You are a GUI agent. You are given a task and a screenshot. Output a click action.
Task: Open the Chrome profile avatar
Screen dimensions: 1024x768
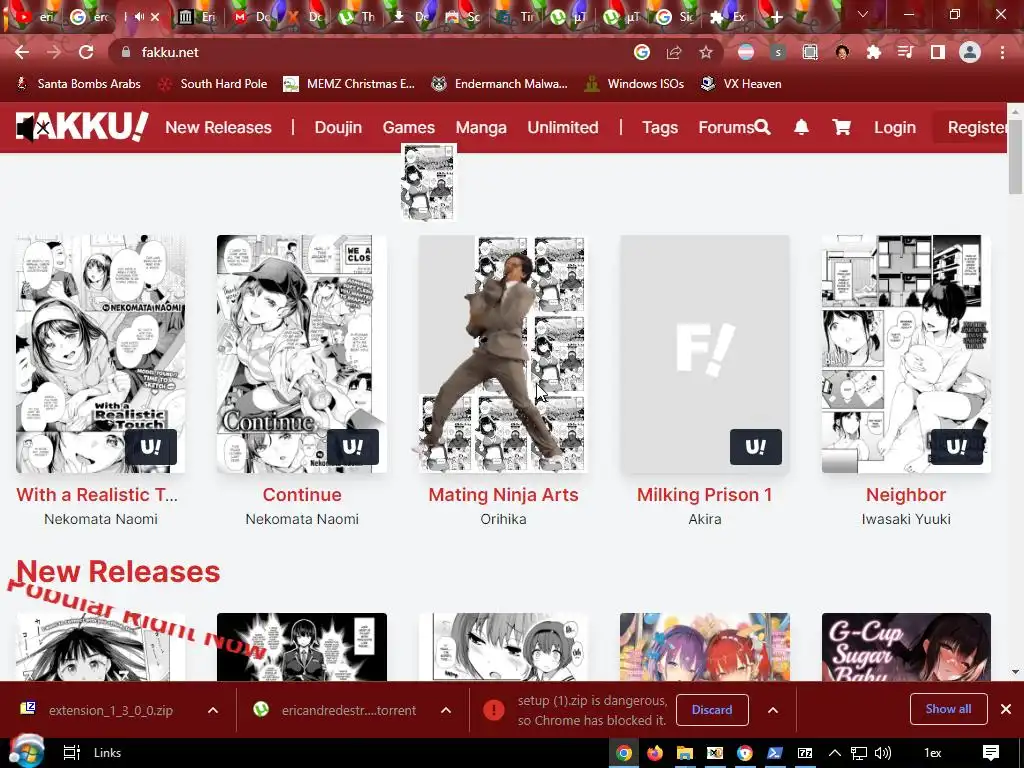[x=970, y=52]
